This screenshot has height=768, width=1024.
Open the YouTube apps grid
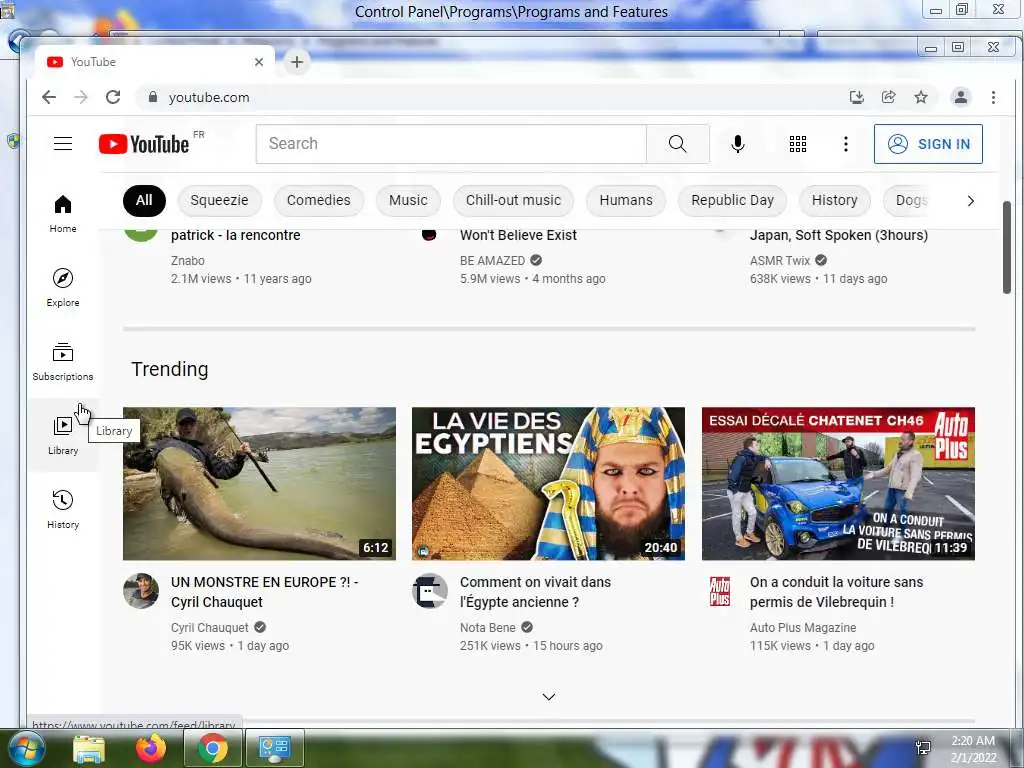797,144
